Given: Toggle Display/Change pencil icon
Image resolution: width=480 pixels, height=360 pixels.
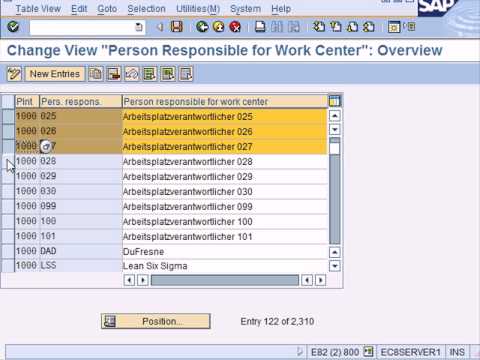Looking at the screenshot, I should [x=14, y=74].
